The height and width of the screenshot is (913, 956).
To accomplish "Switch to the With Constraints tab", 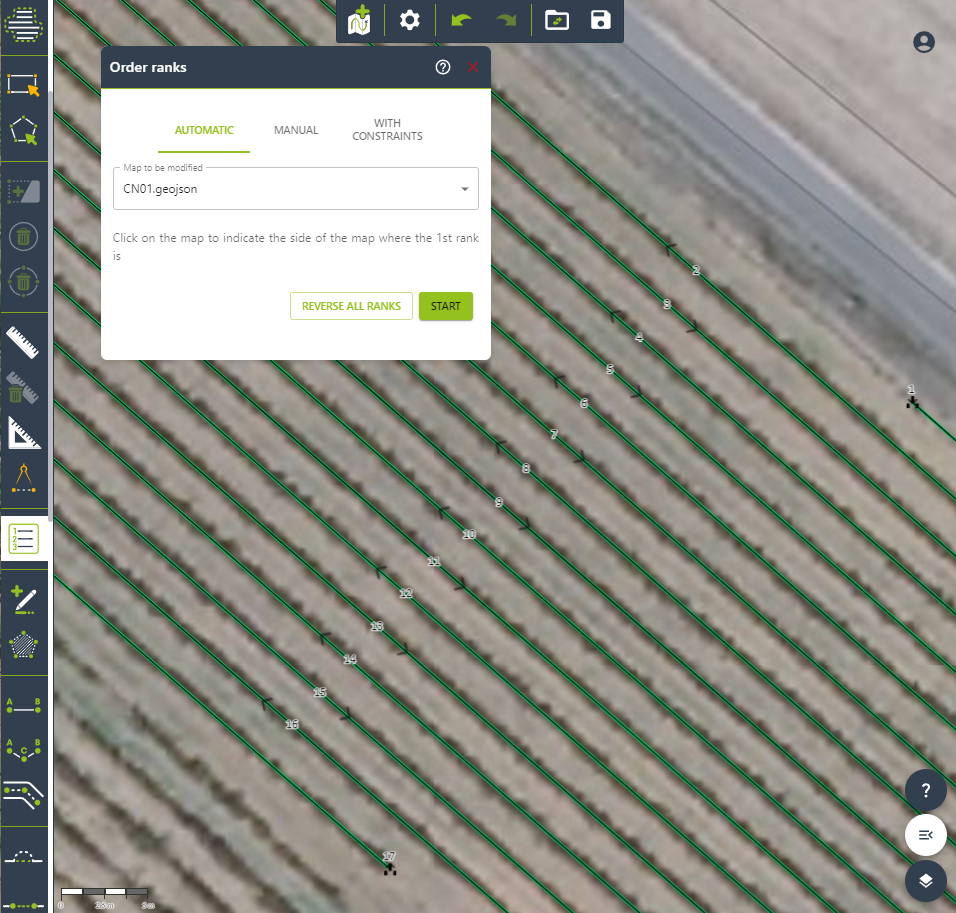I will coord(387,130).
